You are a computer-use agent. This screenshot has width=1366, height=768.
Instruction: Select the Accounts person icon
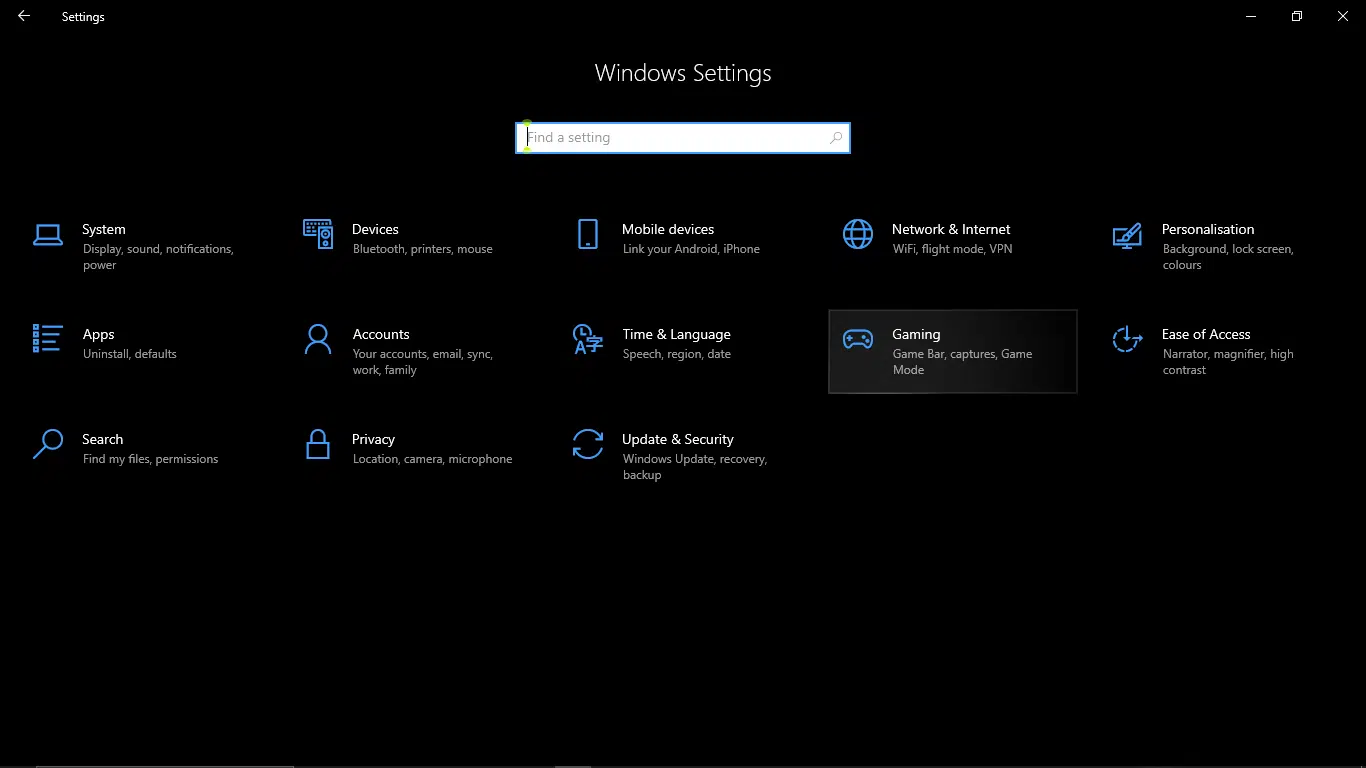coord(318,339)
